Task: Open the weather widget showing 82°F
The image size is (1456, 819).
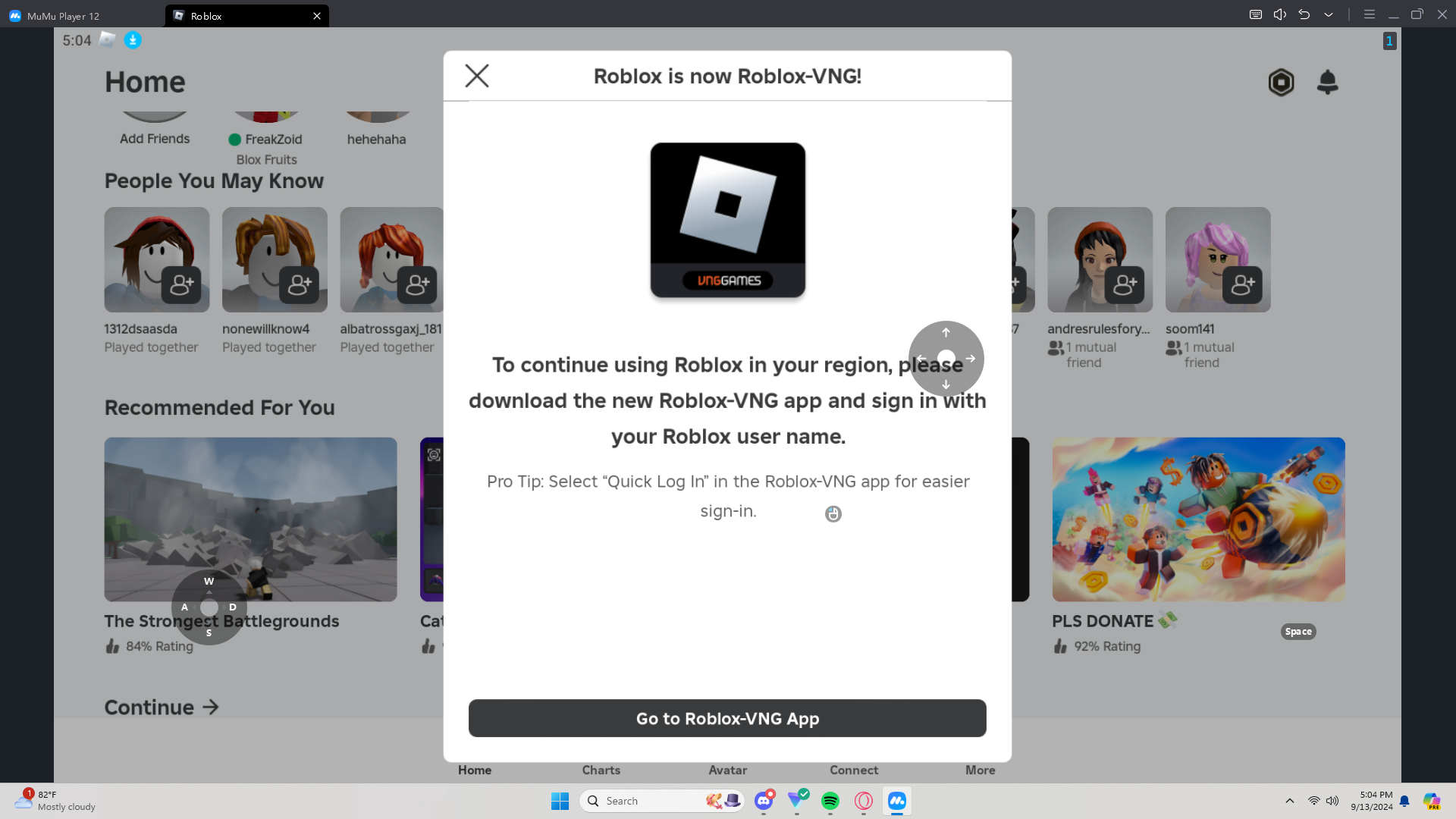Action: [x=55, y=801]
